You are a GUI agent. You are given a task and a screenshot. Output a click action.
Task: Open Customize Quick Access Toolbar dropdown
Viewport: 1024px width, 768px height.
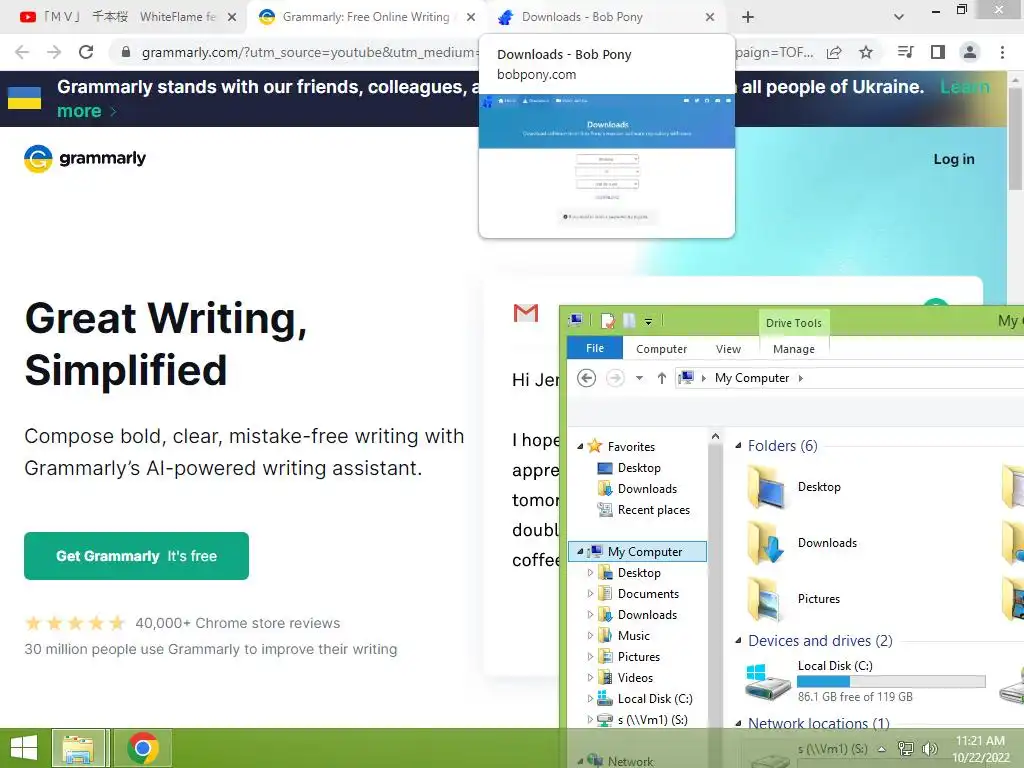(648, 321)
